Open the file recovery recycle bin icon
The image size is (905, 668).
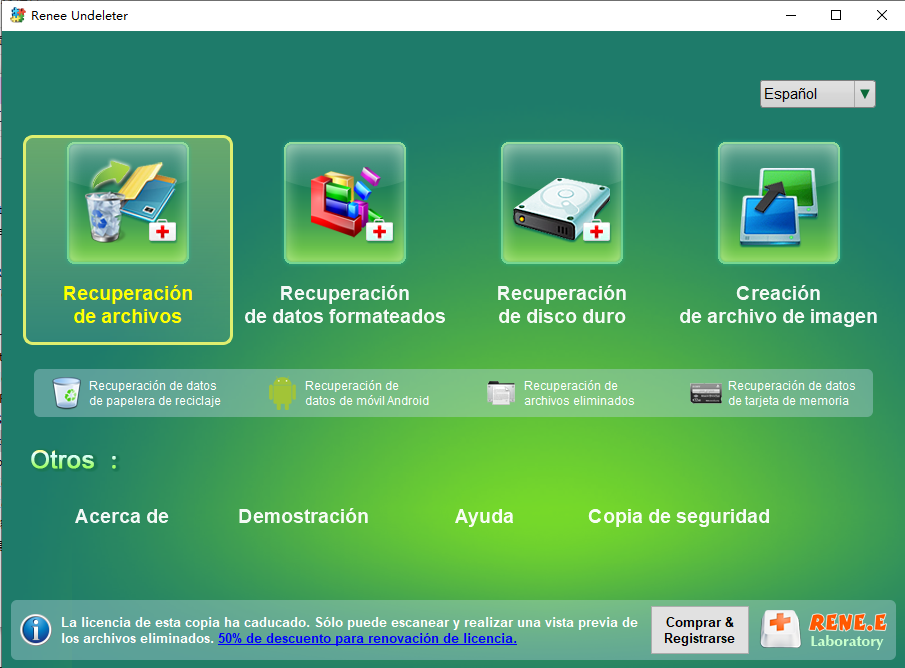(x=128, y=203)
